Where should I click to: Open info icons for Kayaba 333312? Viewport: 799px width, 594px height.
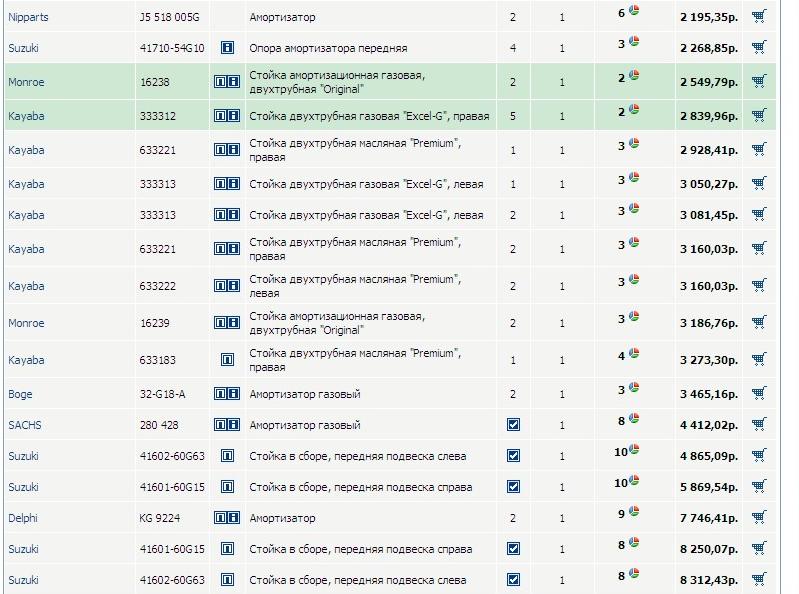[x=227, y=116]
